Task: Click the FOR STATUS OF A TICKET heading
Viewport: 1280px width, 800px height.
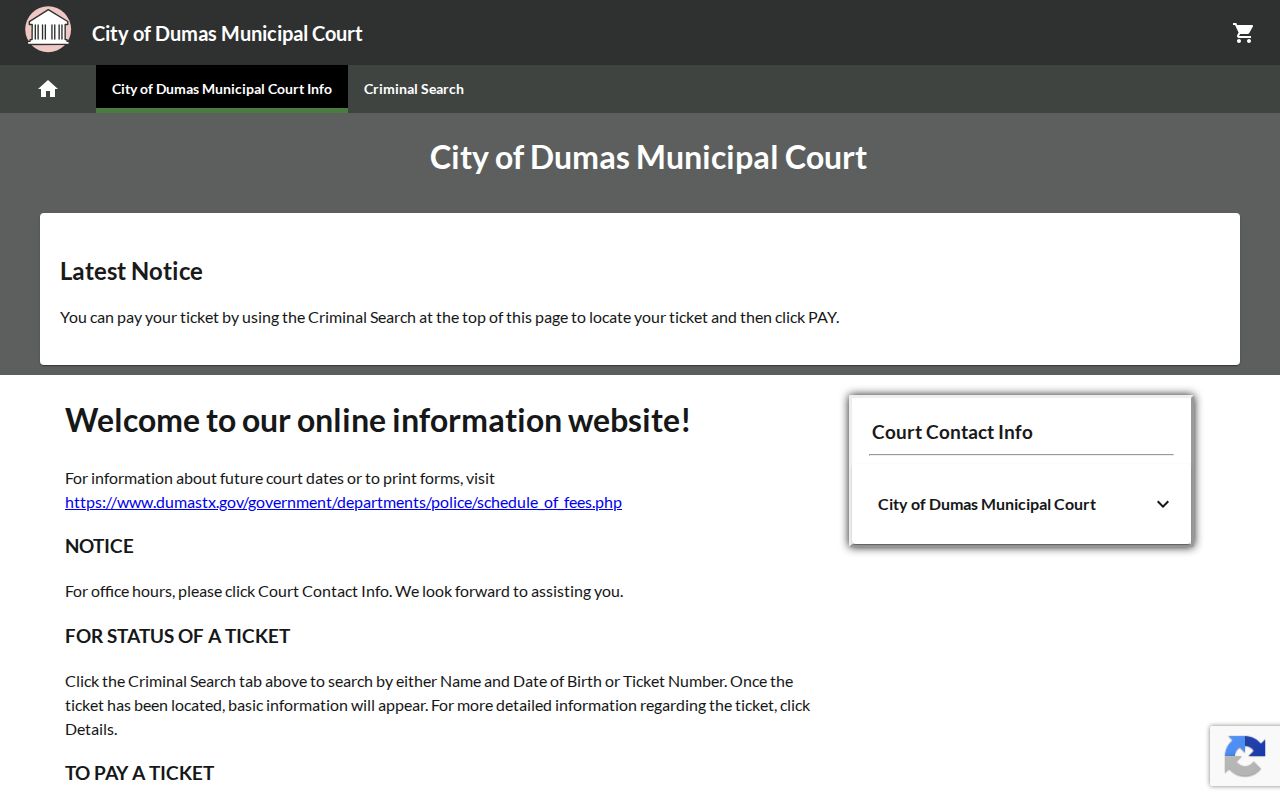Action: [x=177, y=636]
